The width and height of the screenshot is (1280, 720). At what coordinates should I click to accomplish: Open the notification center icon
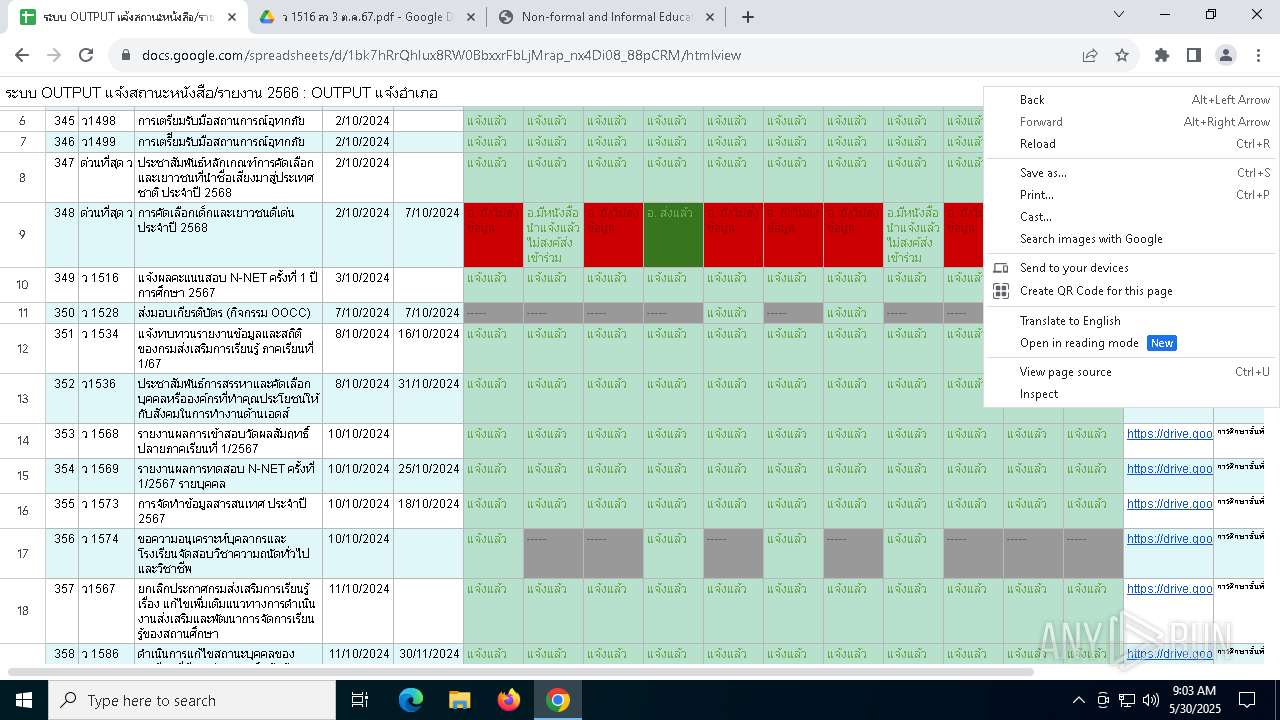click(x=1247, y=700)
